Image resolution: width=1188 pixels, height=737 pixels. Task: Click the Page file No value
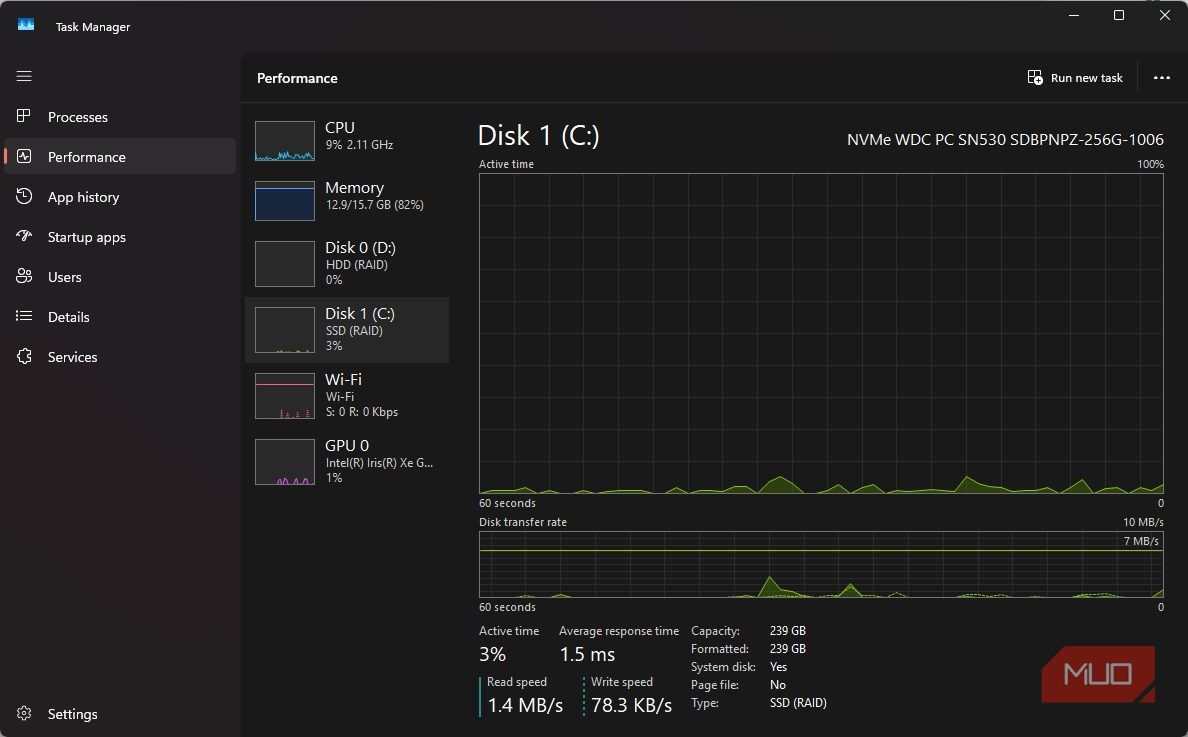(x=777, y=685)
